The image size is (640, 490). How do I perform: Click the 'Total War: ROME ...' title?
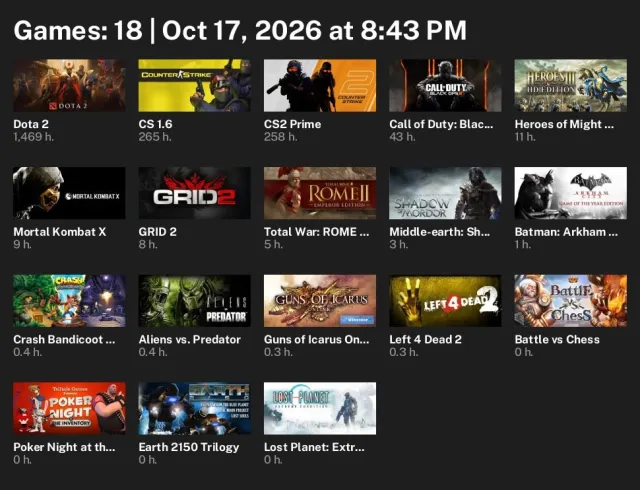[316, 232]
